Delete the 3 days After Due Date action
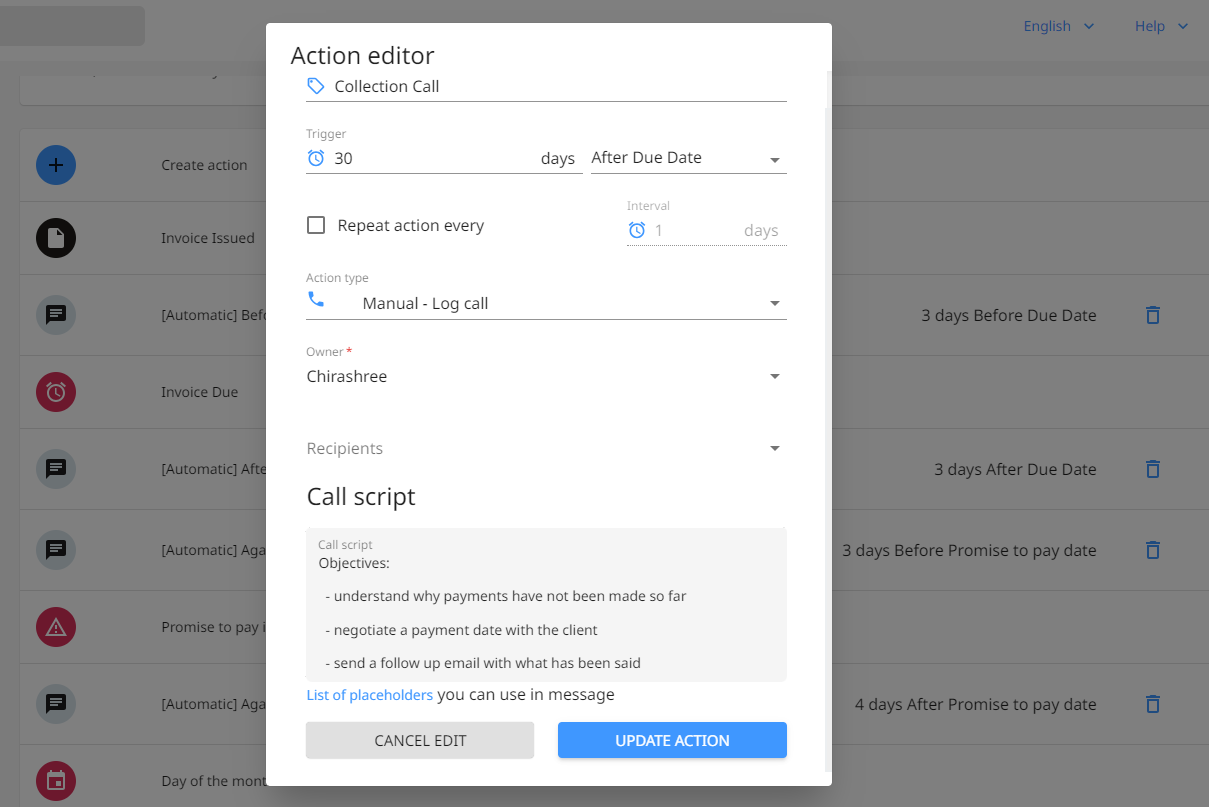This screenshot has width=1209, height=807. [1152, 469]
